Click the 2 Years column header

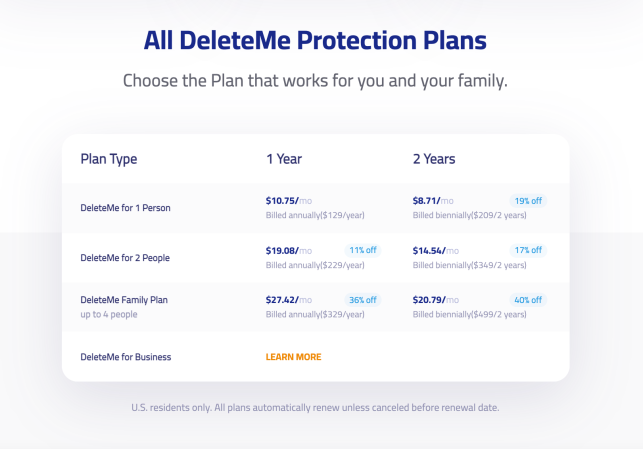[x=434, y=159]
